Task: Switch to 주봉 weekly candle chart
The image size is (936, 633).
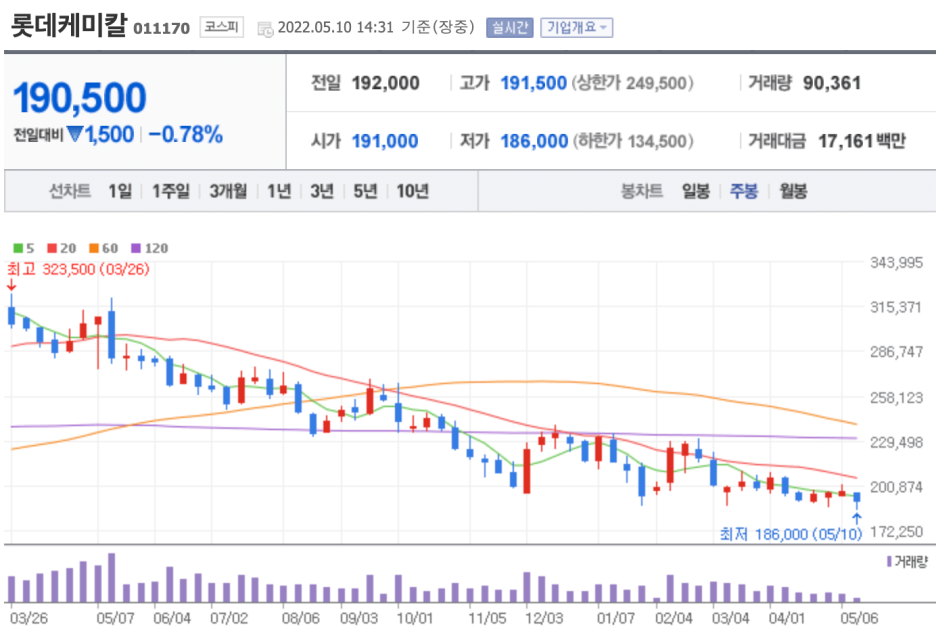Action: 744,191
